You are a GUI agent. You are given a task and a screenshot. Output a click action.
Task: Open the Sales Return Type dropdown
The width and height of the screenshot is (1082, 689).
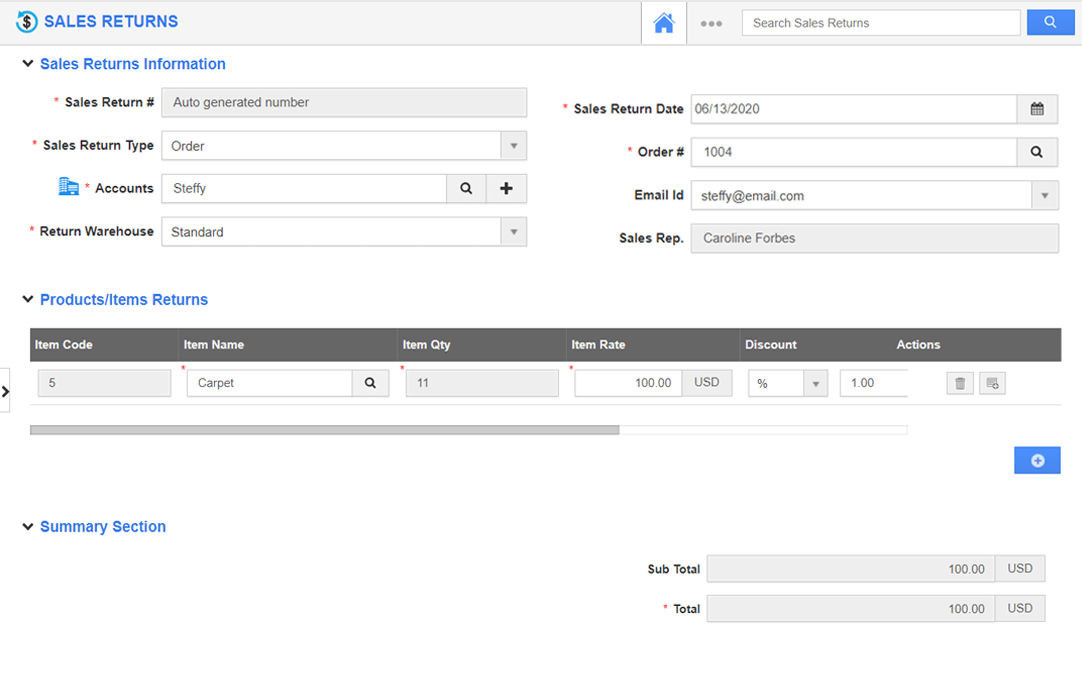pos(513,146)
